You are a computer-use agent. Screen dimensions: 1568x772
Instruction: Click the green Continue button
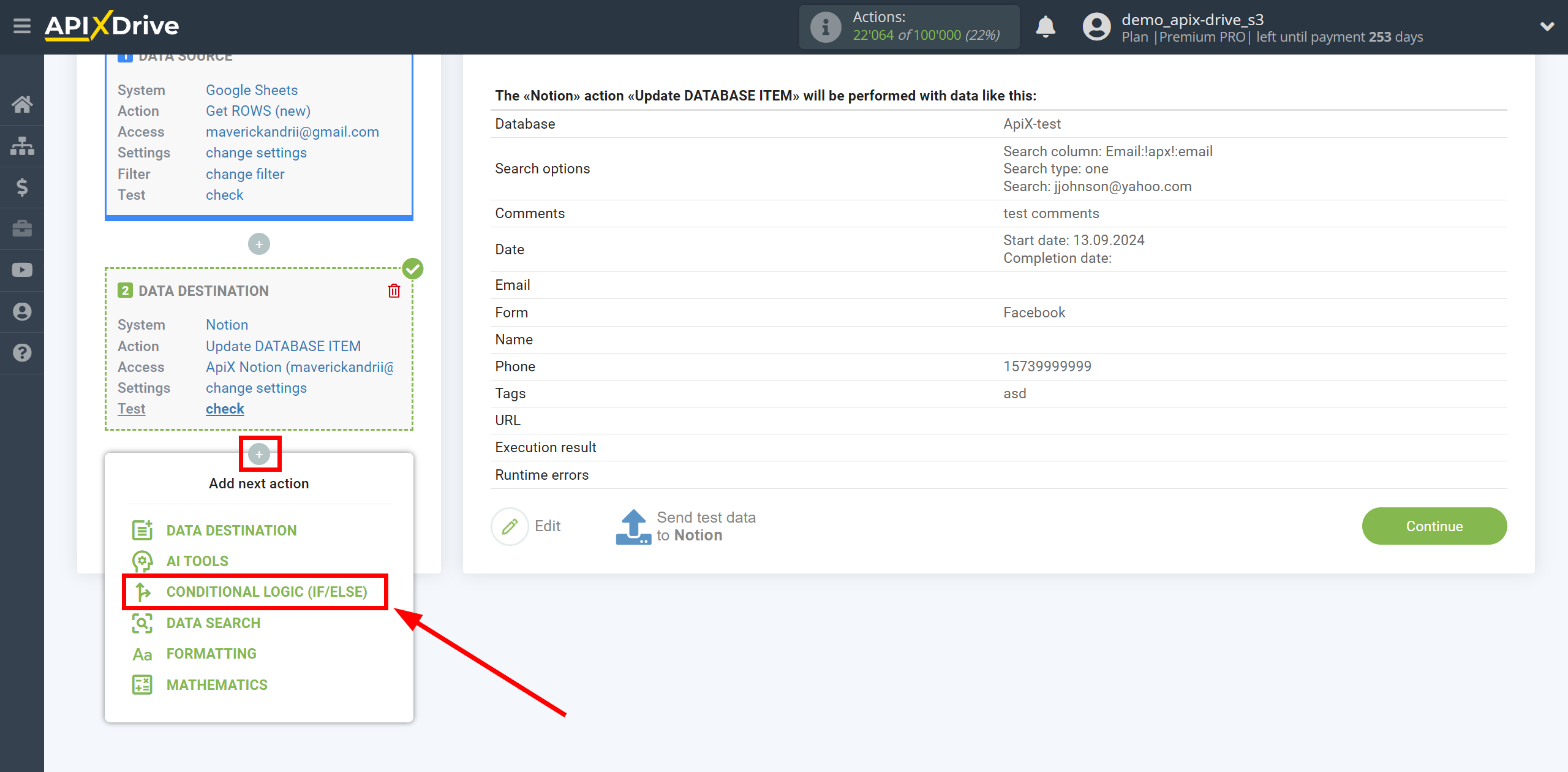pyautogui.click(x=1434, y=526)
